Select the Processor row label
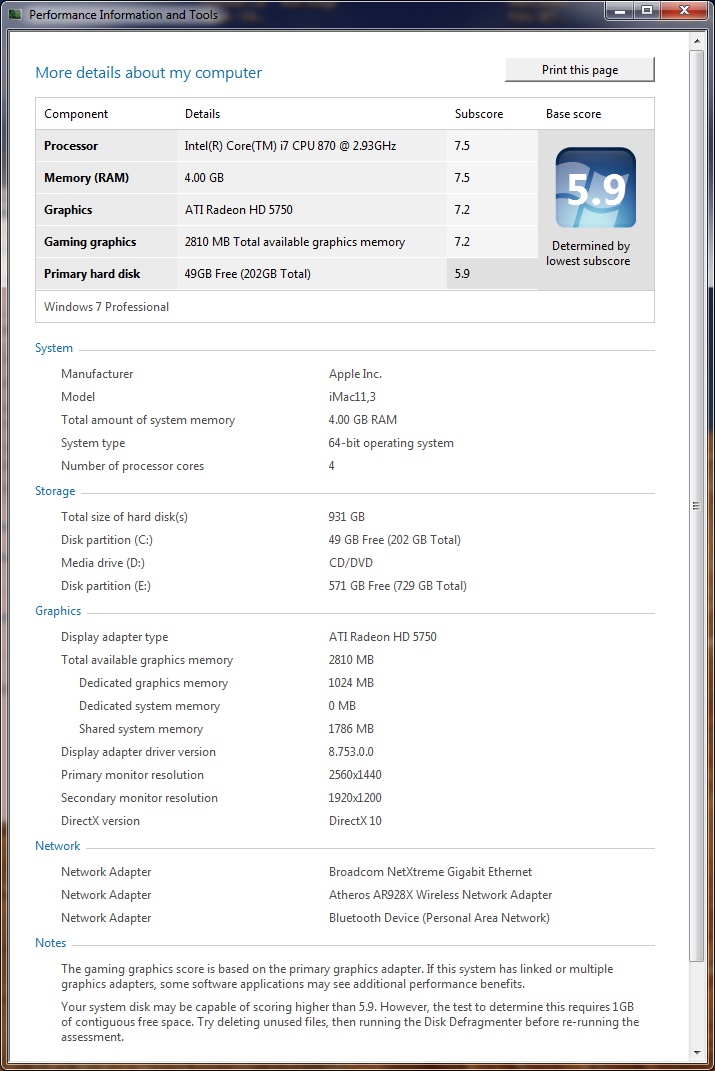Image resolution: width=715 pixels, height=1071 pixels. pos(71,145)
